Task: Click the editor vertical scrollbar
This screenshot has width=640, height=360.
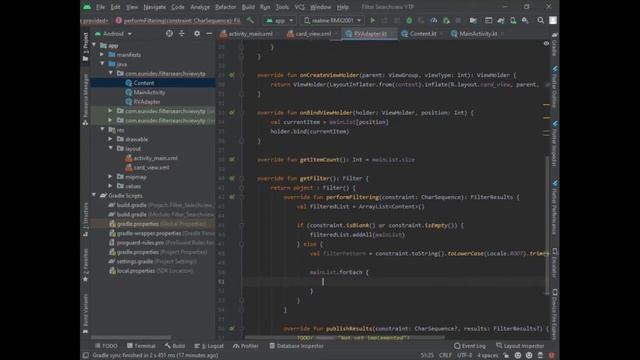Action: [547, 224]
